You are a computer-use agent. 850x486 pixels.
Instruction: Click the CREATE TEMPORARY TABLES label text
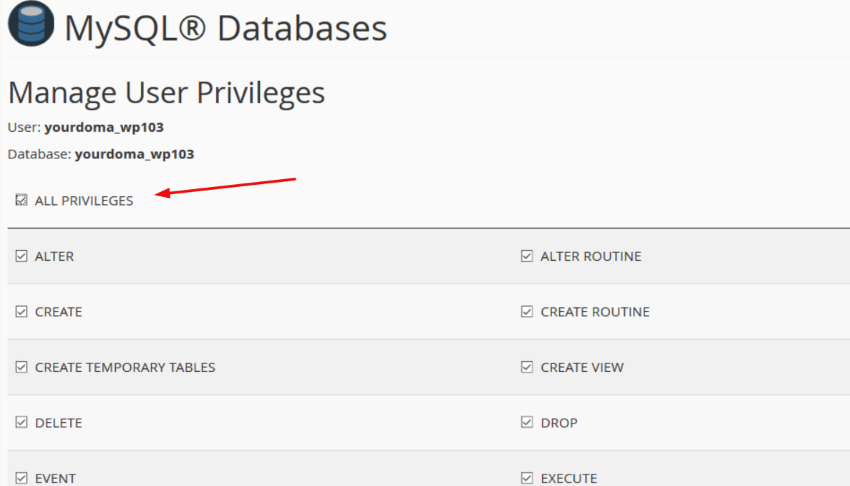tap(125, 367)
